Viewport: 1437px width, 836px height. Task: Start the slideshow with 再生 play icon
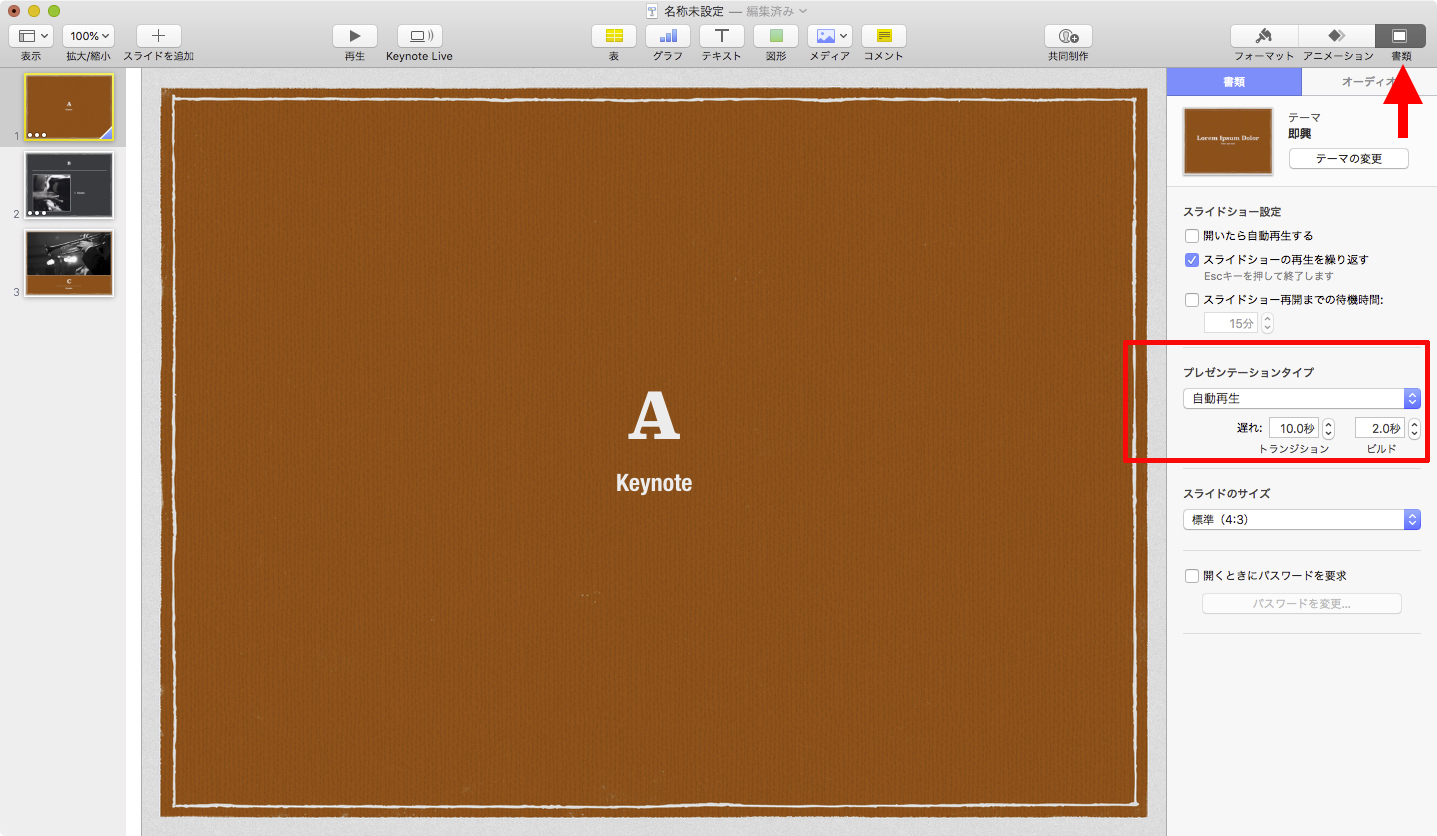(355, 36)
